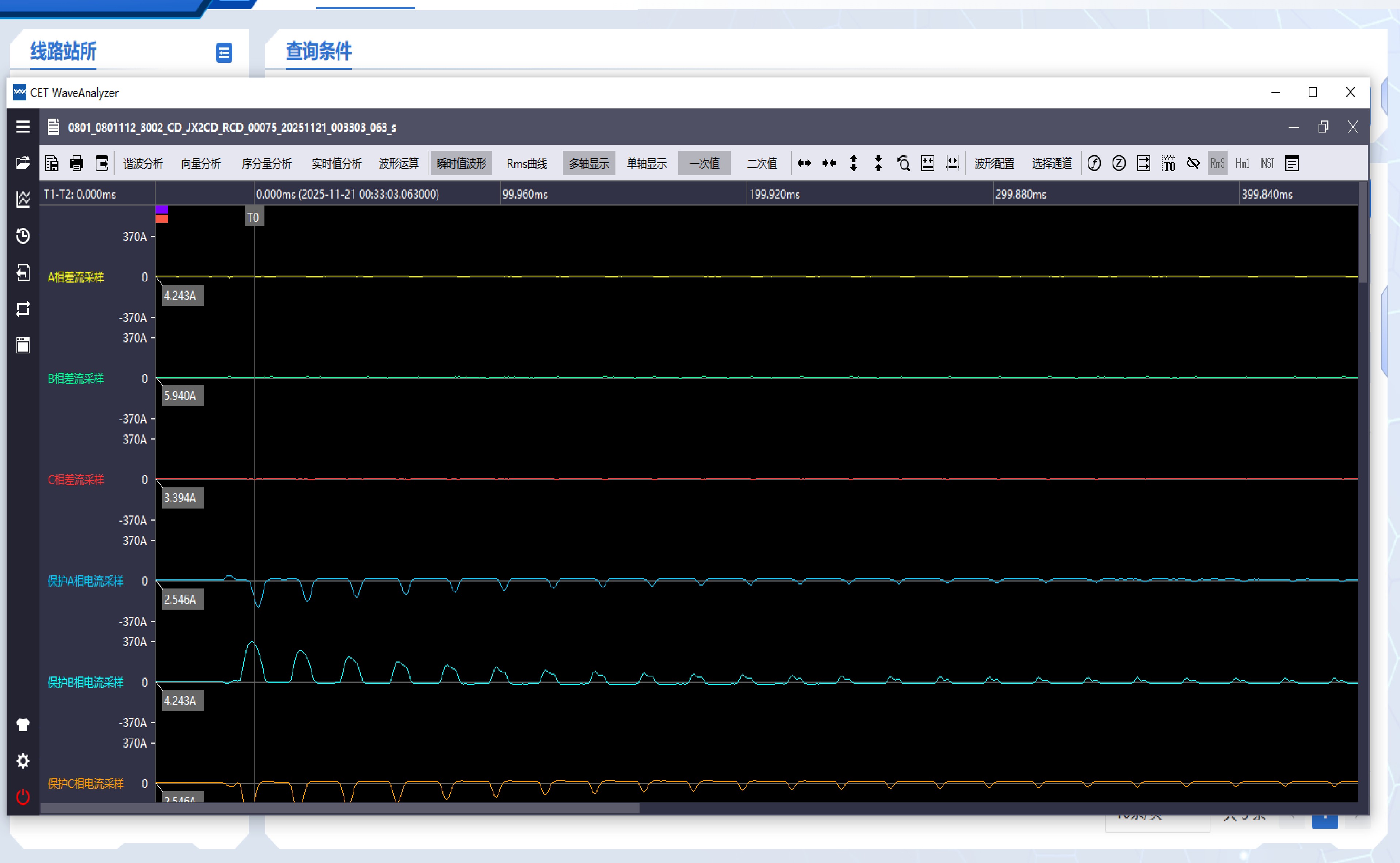Toggle the RmS display button
The width and height of the screenshot is (1400, 863).
(1217, 164)
